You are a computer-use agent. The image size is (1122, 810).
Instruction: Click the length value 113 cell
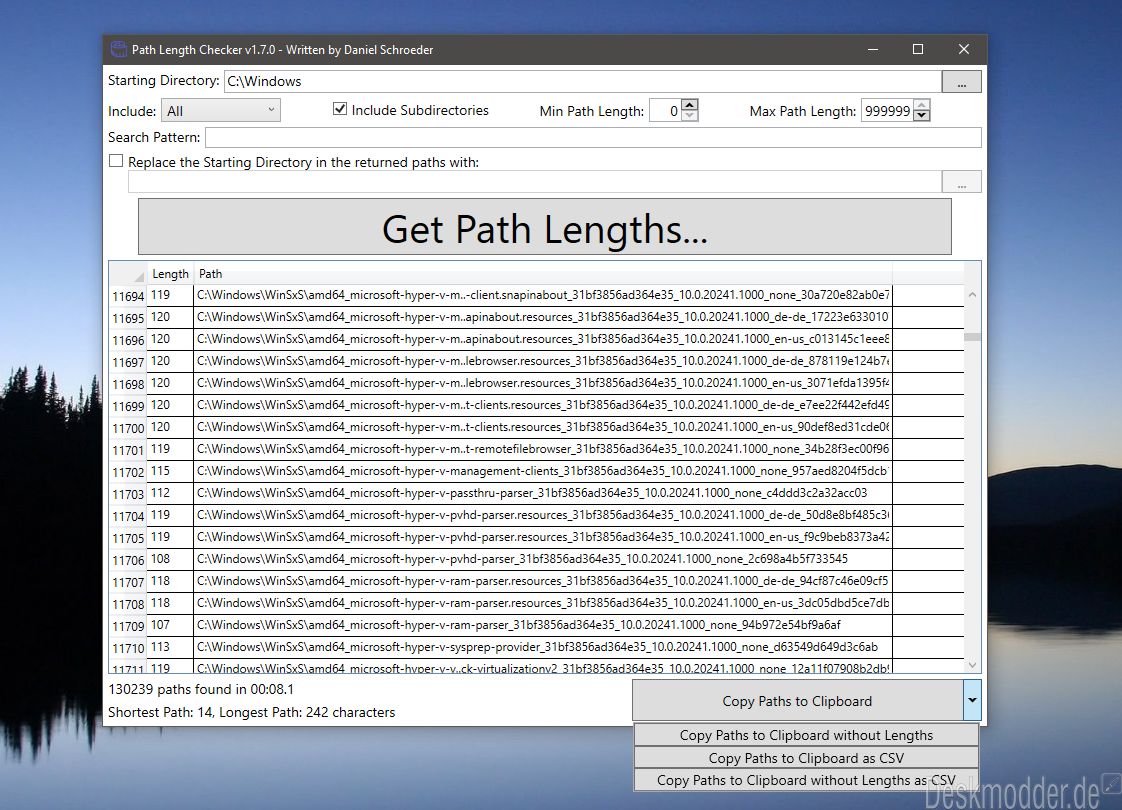[x=170, y=647]
